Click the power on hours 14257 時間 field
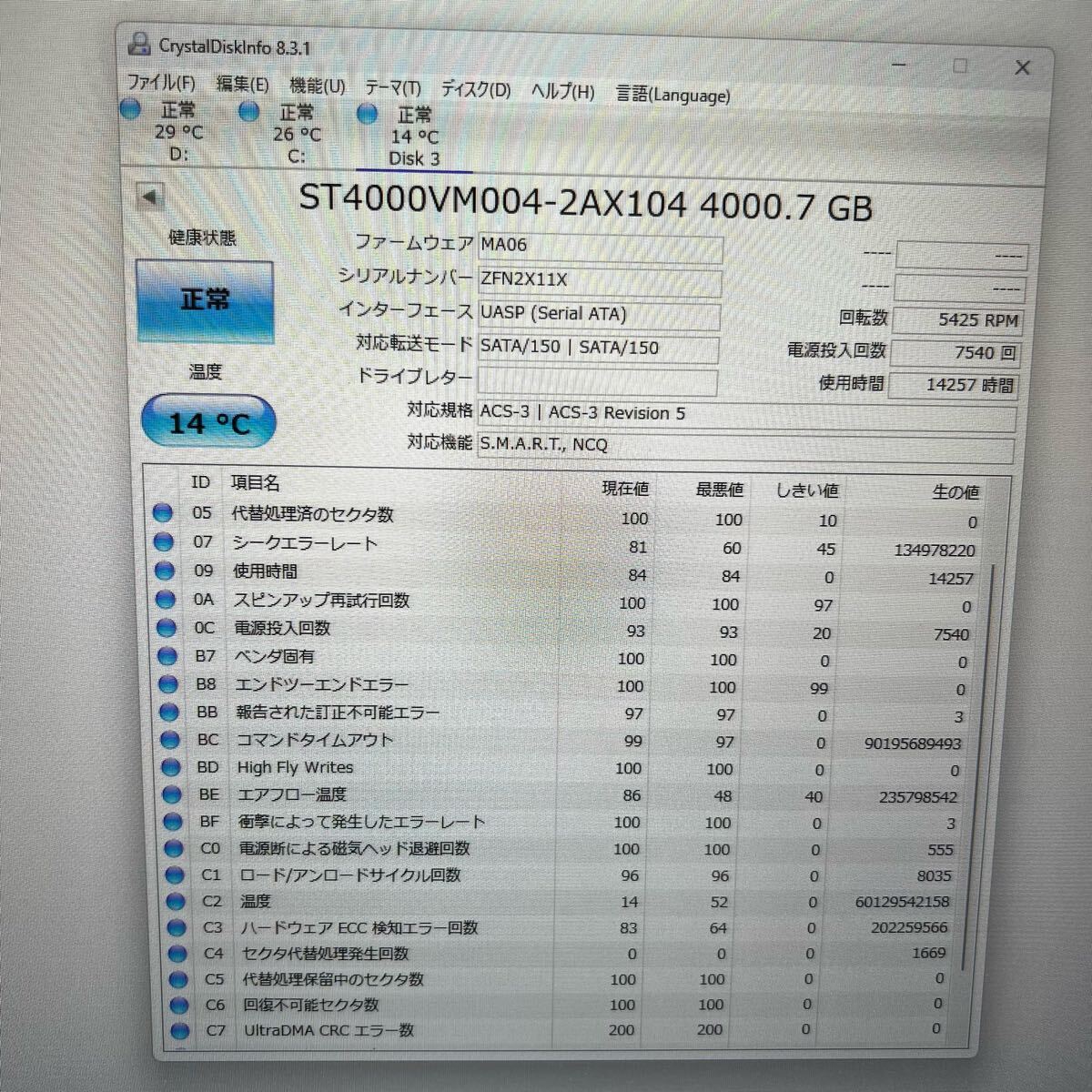Image resolution: width=1092 pixels, height=1092 pixels. tap(952, 385)
